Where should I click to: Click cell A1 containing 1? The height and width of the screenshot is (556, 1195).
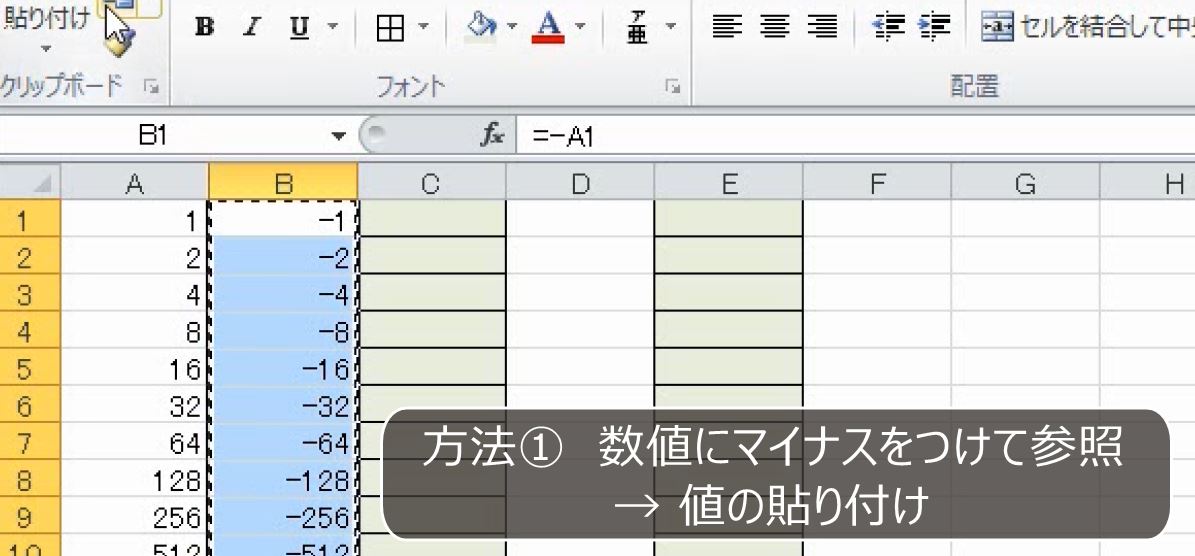(134, 219)
